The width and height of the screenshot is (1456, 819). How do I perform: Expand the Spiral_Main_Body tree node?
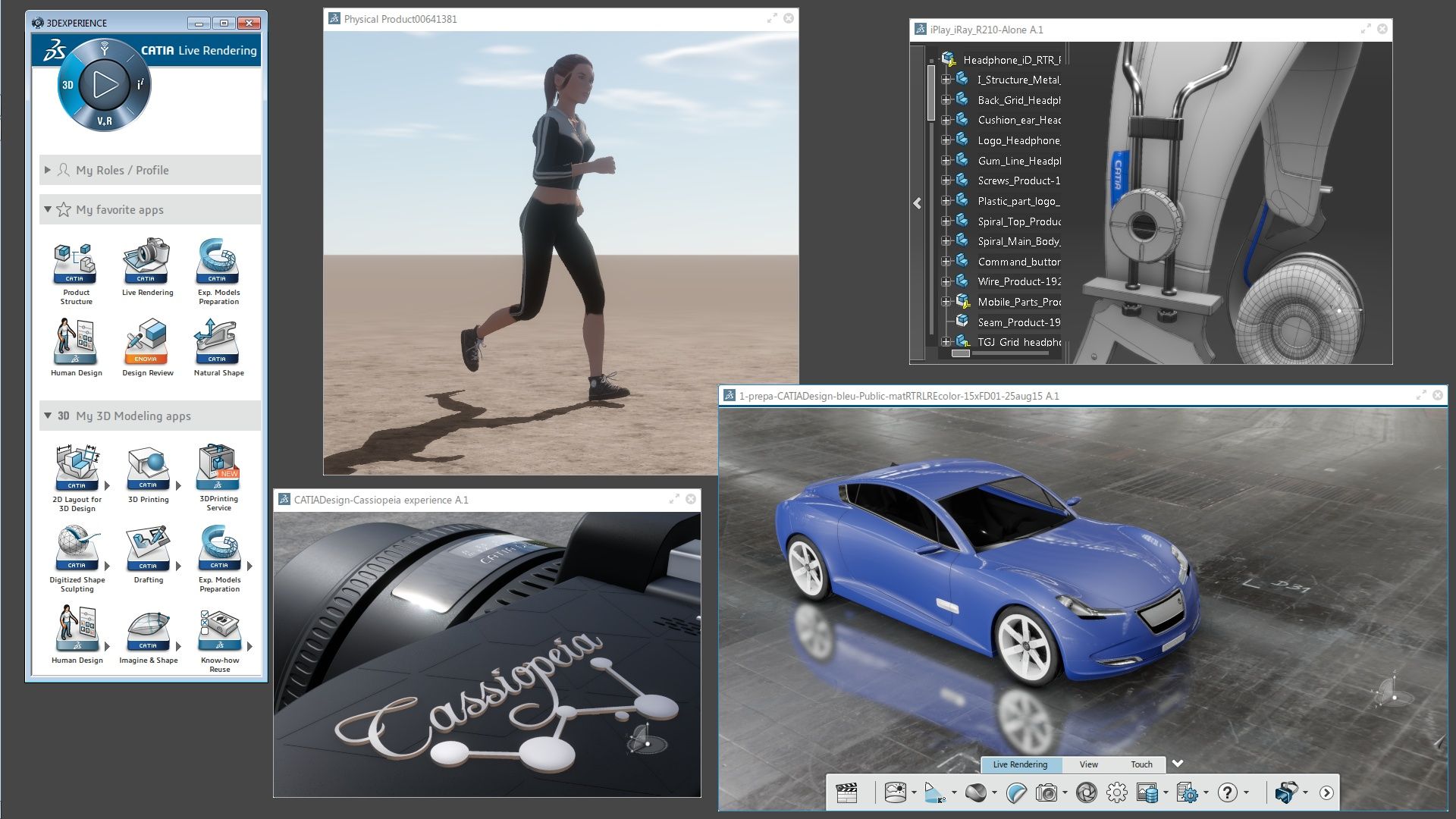tap(946, 241)
